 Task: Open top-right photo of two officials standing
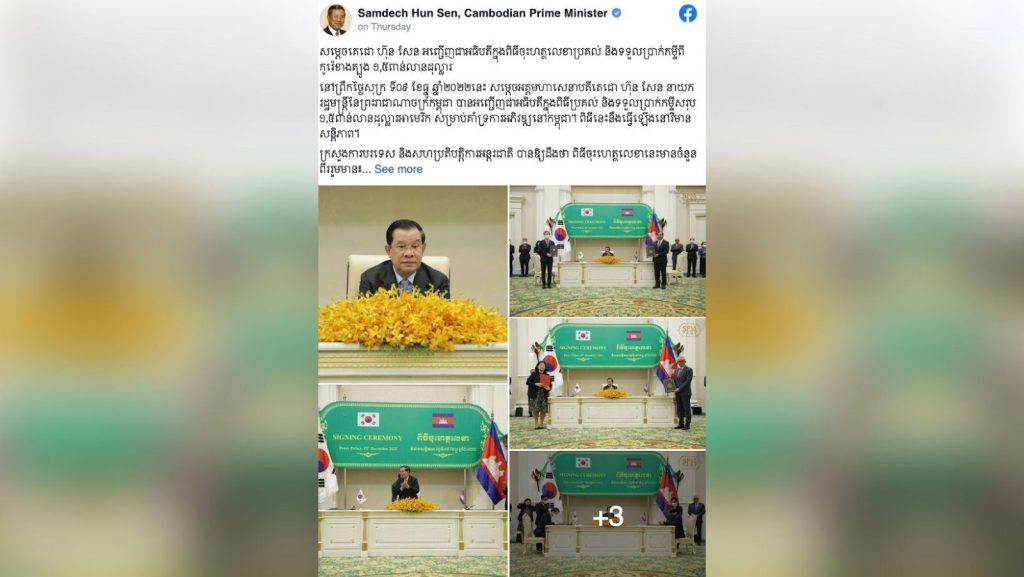tap(607, 251)
